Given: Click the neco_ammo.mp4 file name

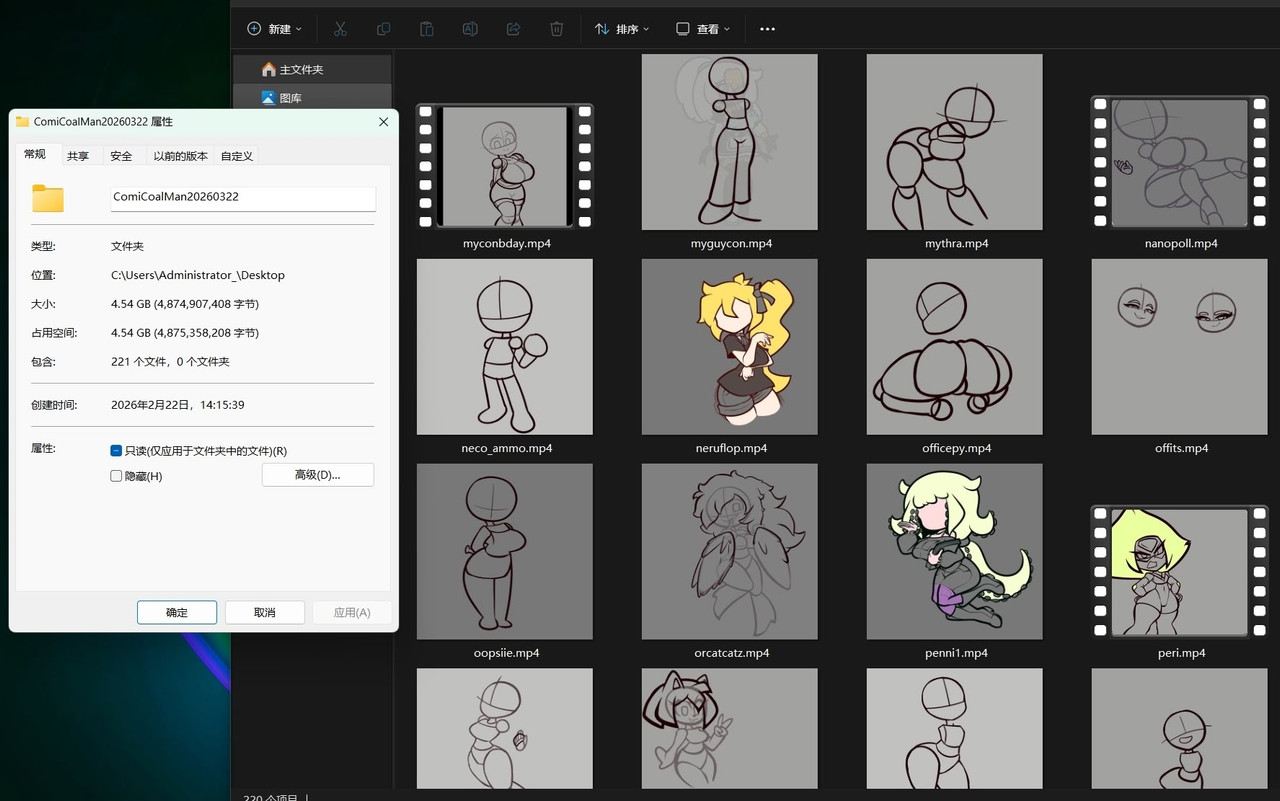Looking at the screenshot, I should click(506, 449).
